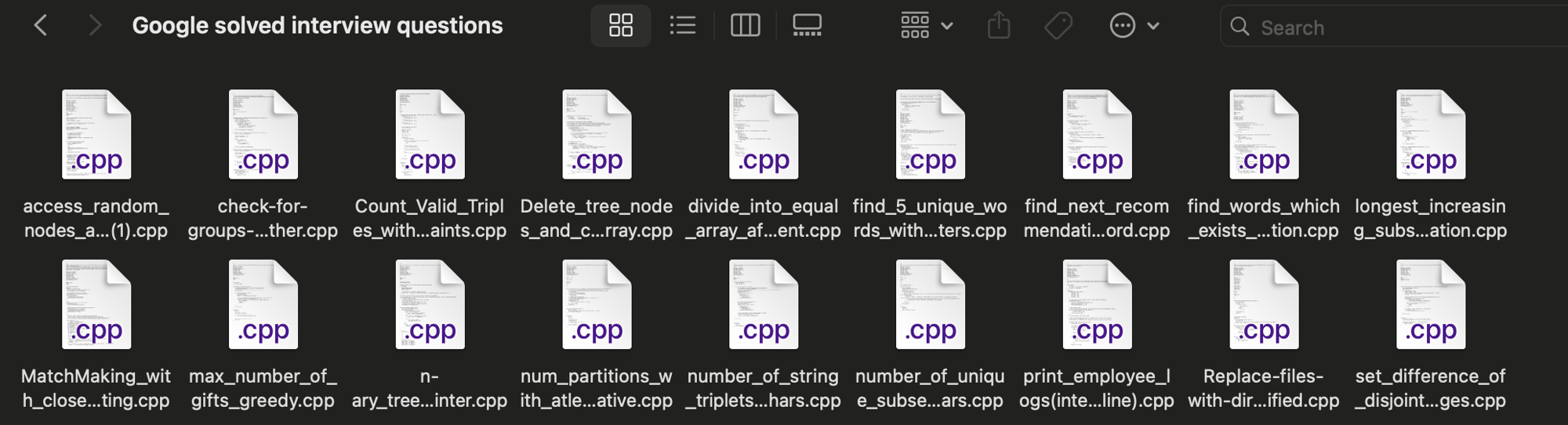
Task: Click the Back navigation arrow
Action: click(x=41, y=26)
